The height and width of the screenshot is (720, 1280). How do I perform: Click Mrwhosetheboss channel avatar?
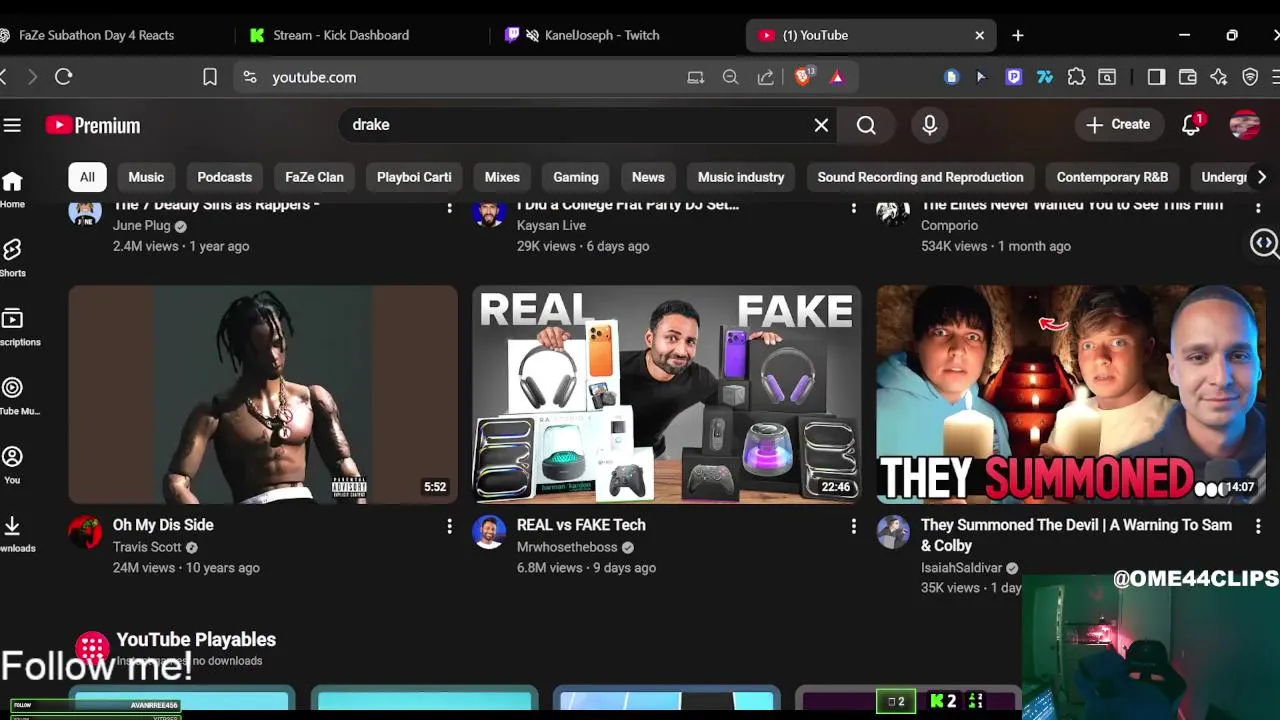[489, 532]
